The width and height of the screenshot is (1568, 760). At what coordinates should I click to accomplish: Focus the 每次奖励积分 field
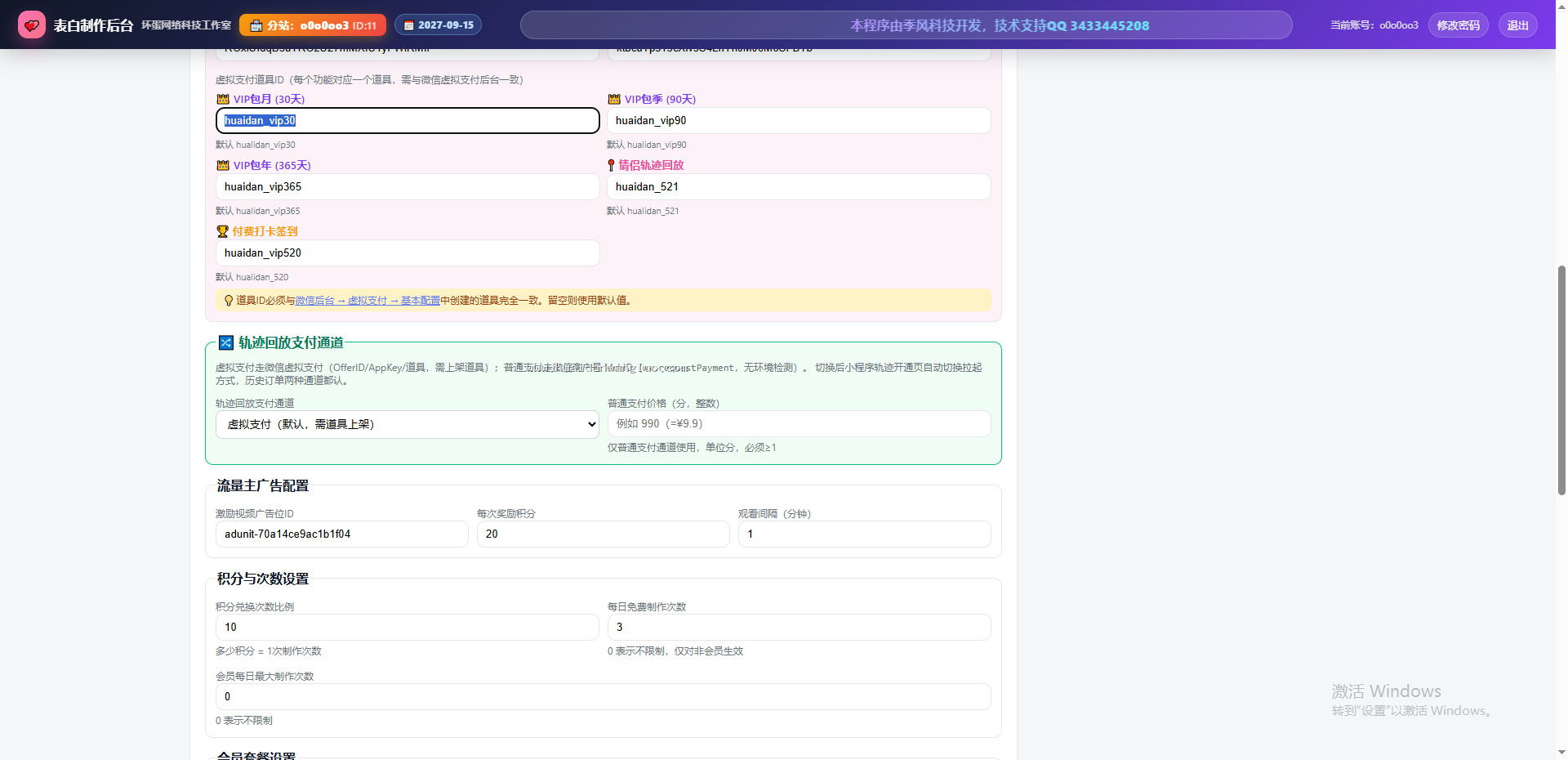coord(603,534)
